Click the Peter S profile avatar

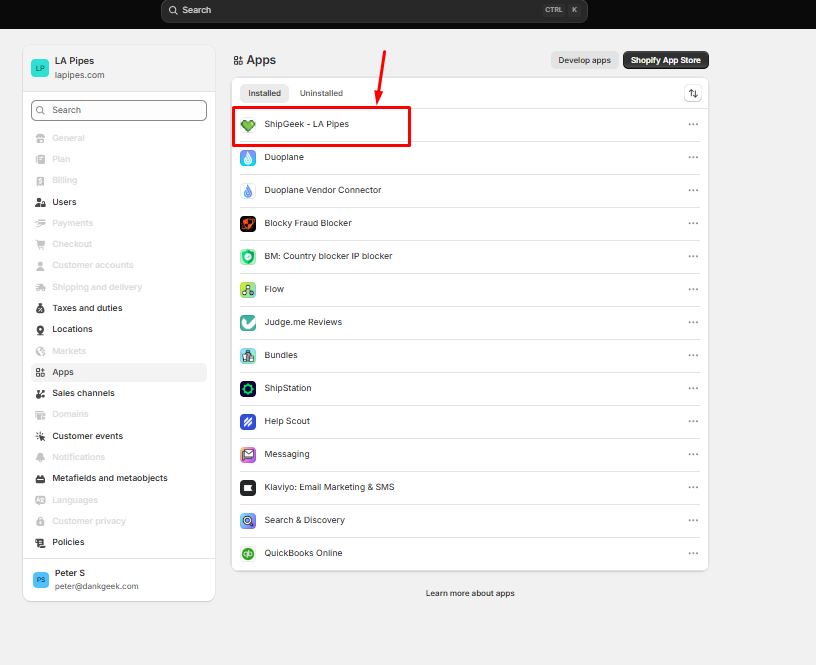pyautogui.click(x=41, y=579)
